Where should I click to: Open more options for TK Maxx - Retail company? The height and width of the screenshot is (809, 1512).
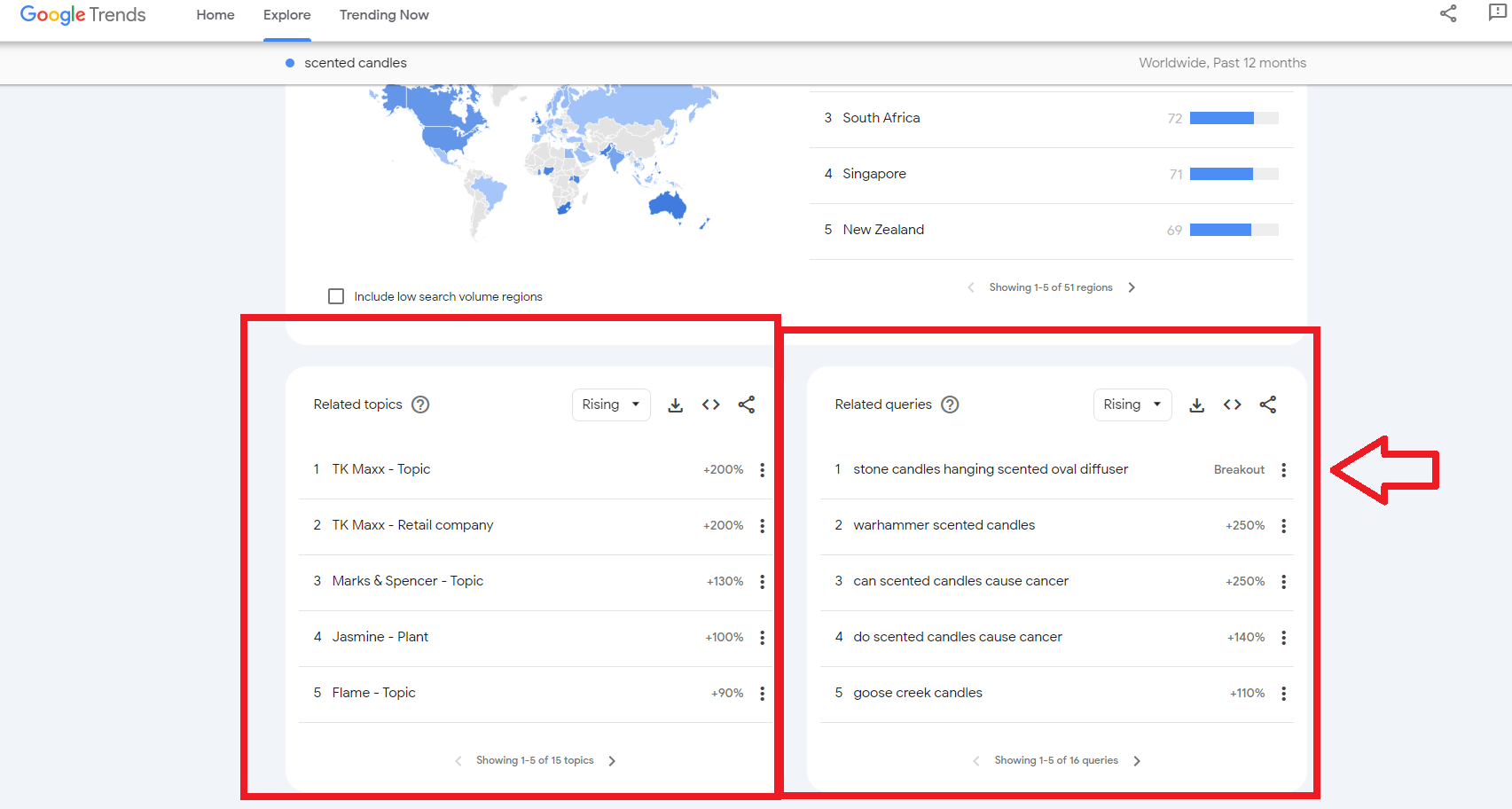762,526
